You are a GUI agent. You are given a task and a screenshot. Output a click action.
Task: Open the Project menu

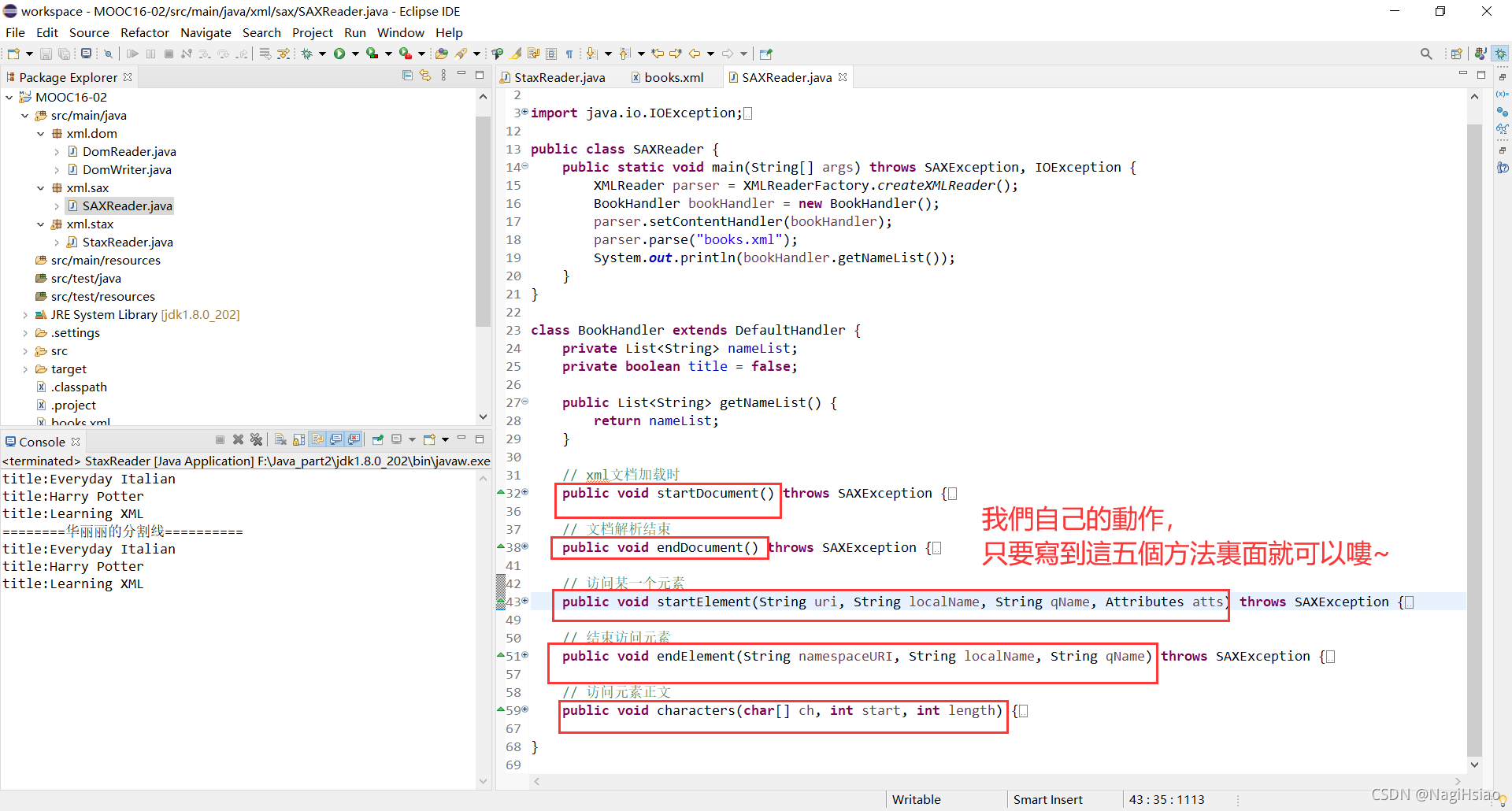point(313,32)
